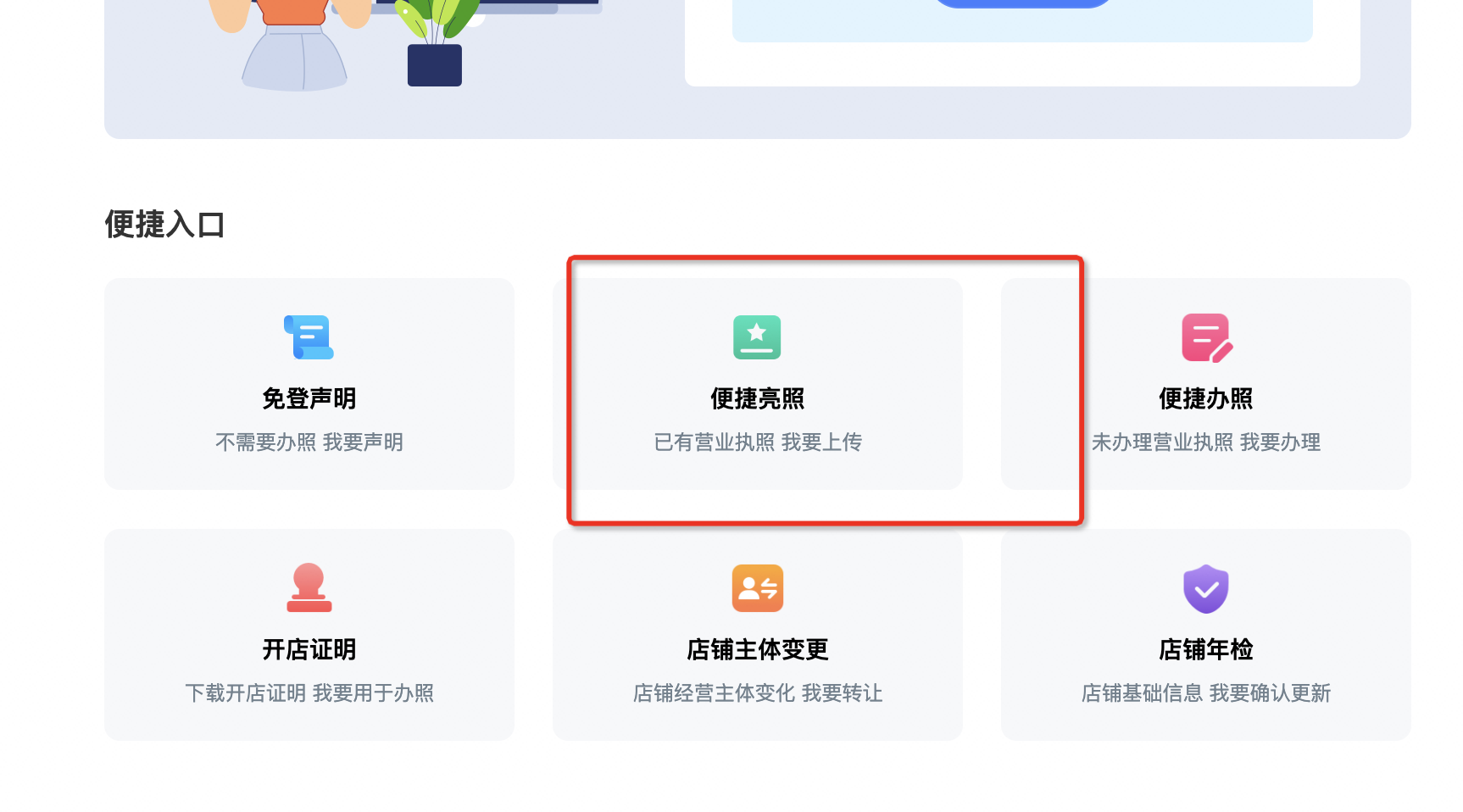Click the blue scroll icon for 免登声明
Image resolution: width=1463 pixels, height=812 pixels.
(309, 337)
